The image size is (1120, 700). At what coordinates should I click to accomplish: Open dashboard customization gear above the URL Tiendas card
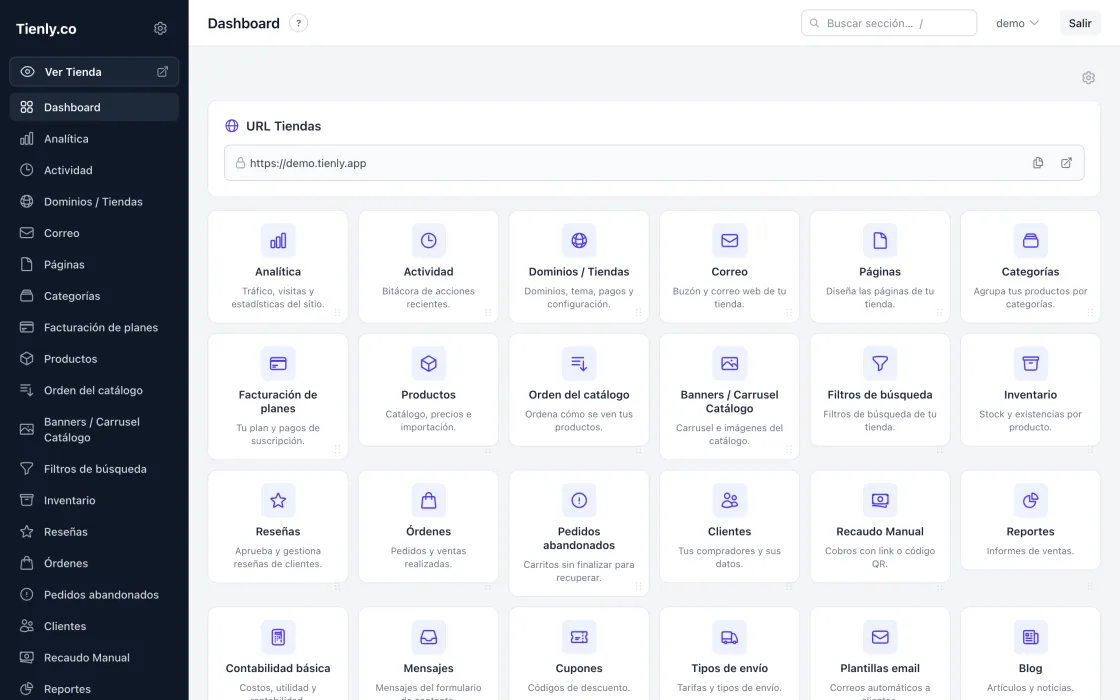pyautogui.click(x=1089, y=78)
